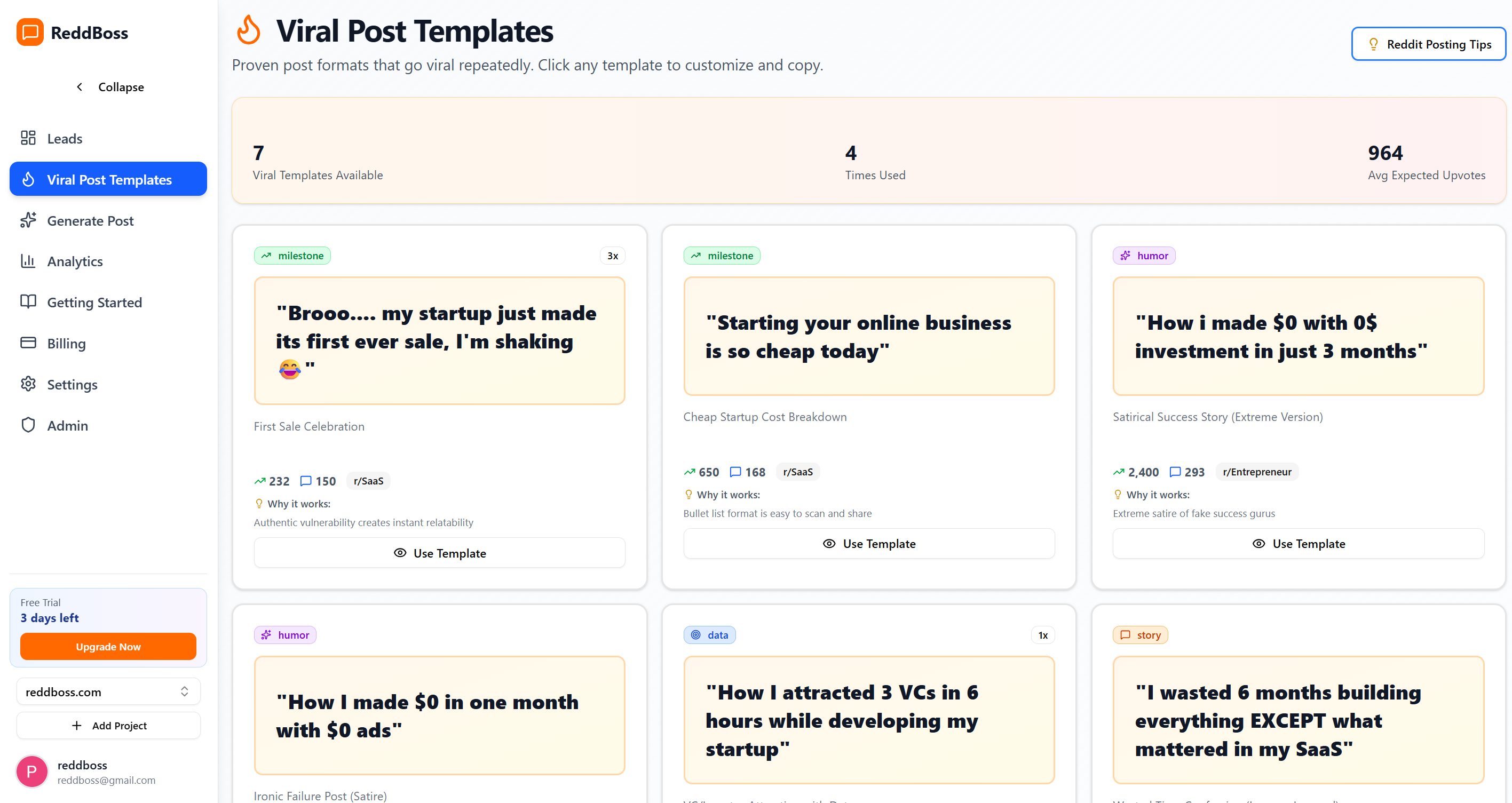Open Settings via the gear icon

tap(28, 384)
